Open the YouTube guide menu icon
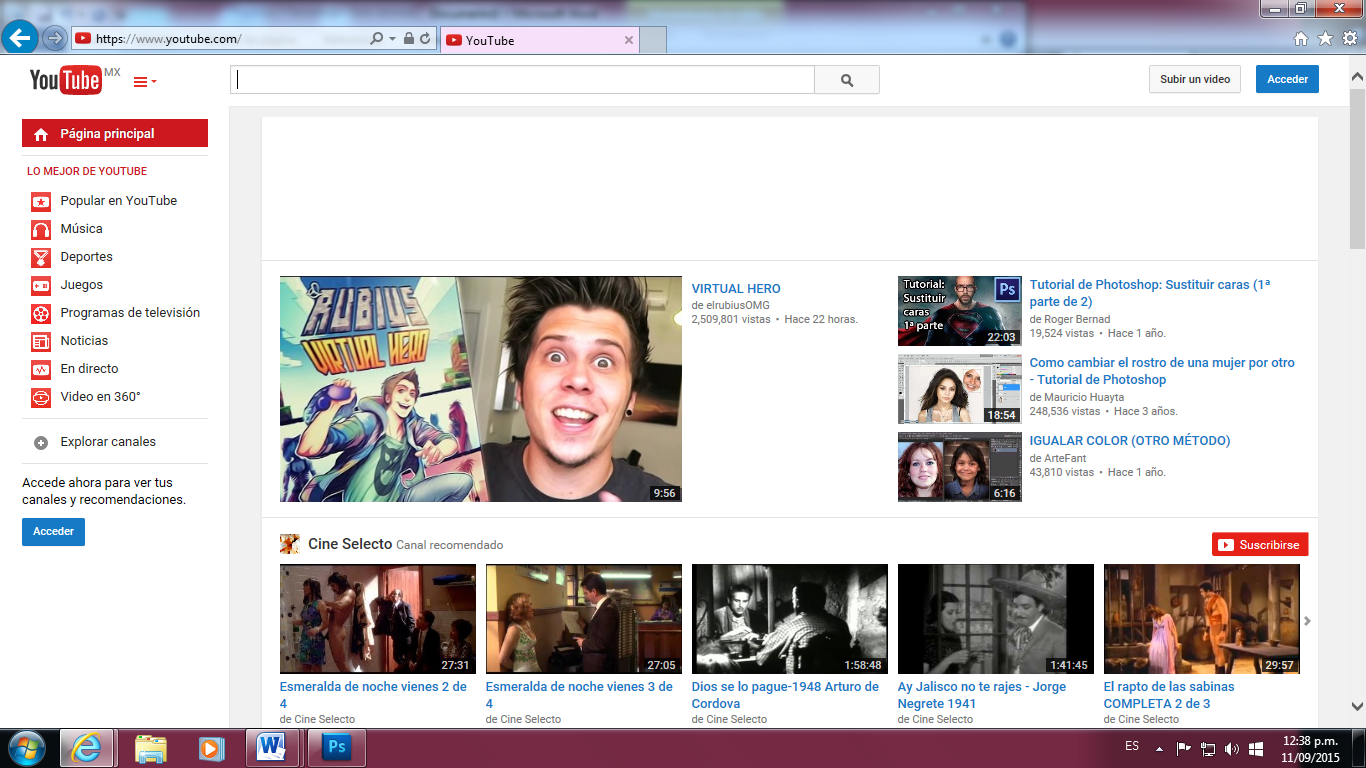 tap(144, 82)
